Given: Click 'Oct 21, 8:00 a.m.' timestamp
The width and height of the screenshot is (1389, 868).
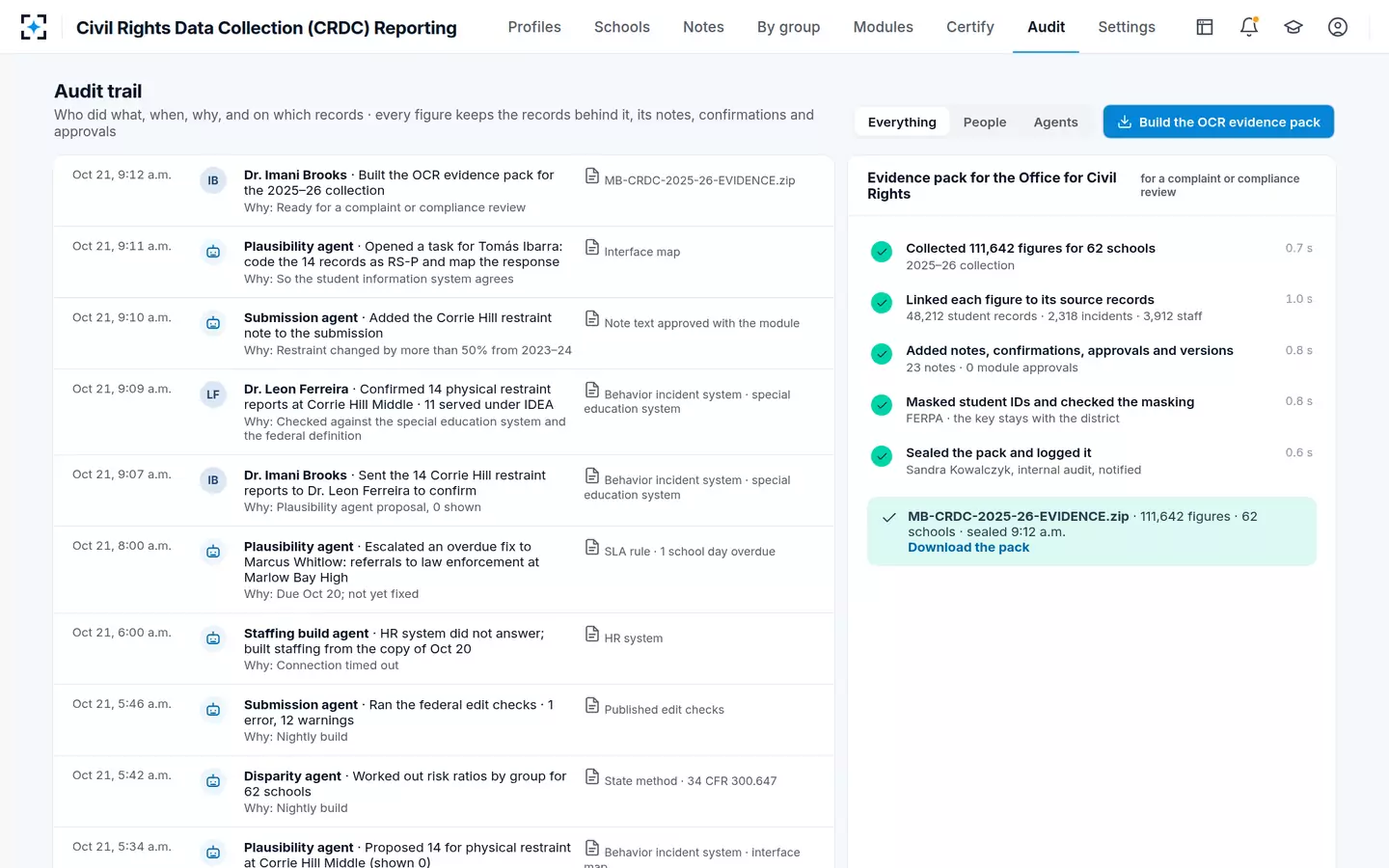Looking at the screenshot, I should pos(122,546).
